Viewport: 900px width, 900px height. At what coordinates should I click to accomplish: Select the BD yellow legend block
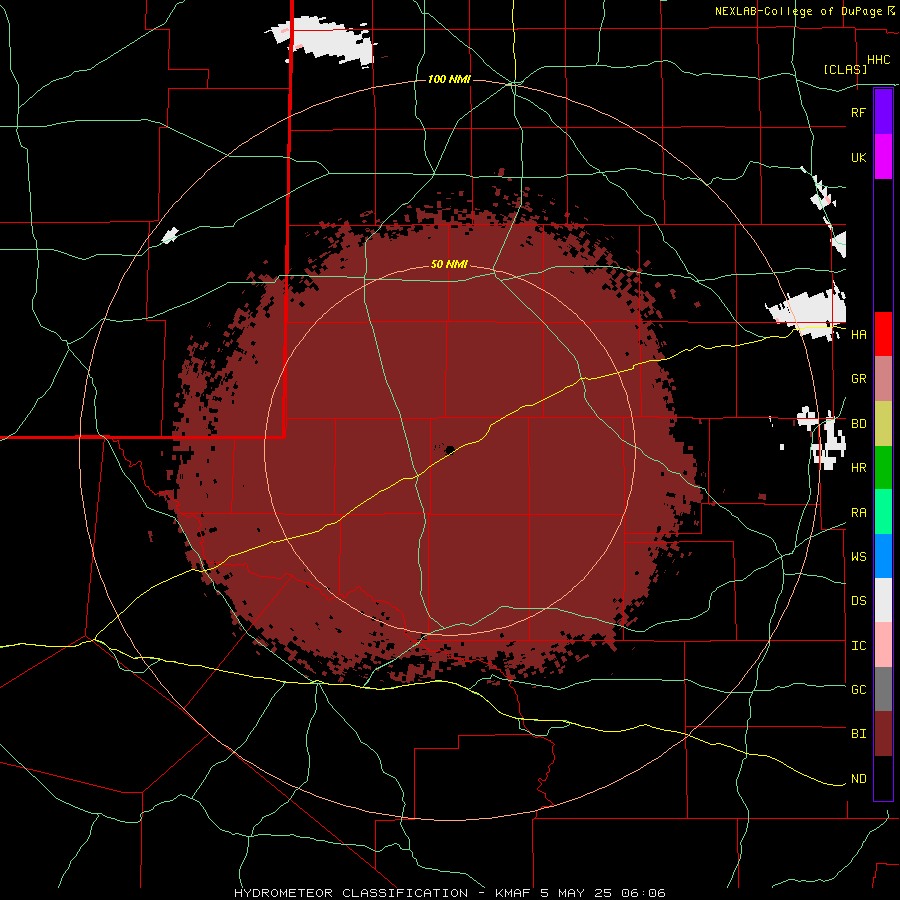pos(883,424)
